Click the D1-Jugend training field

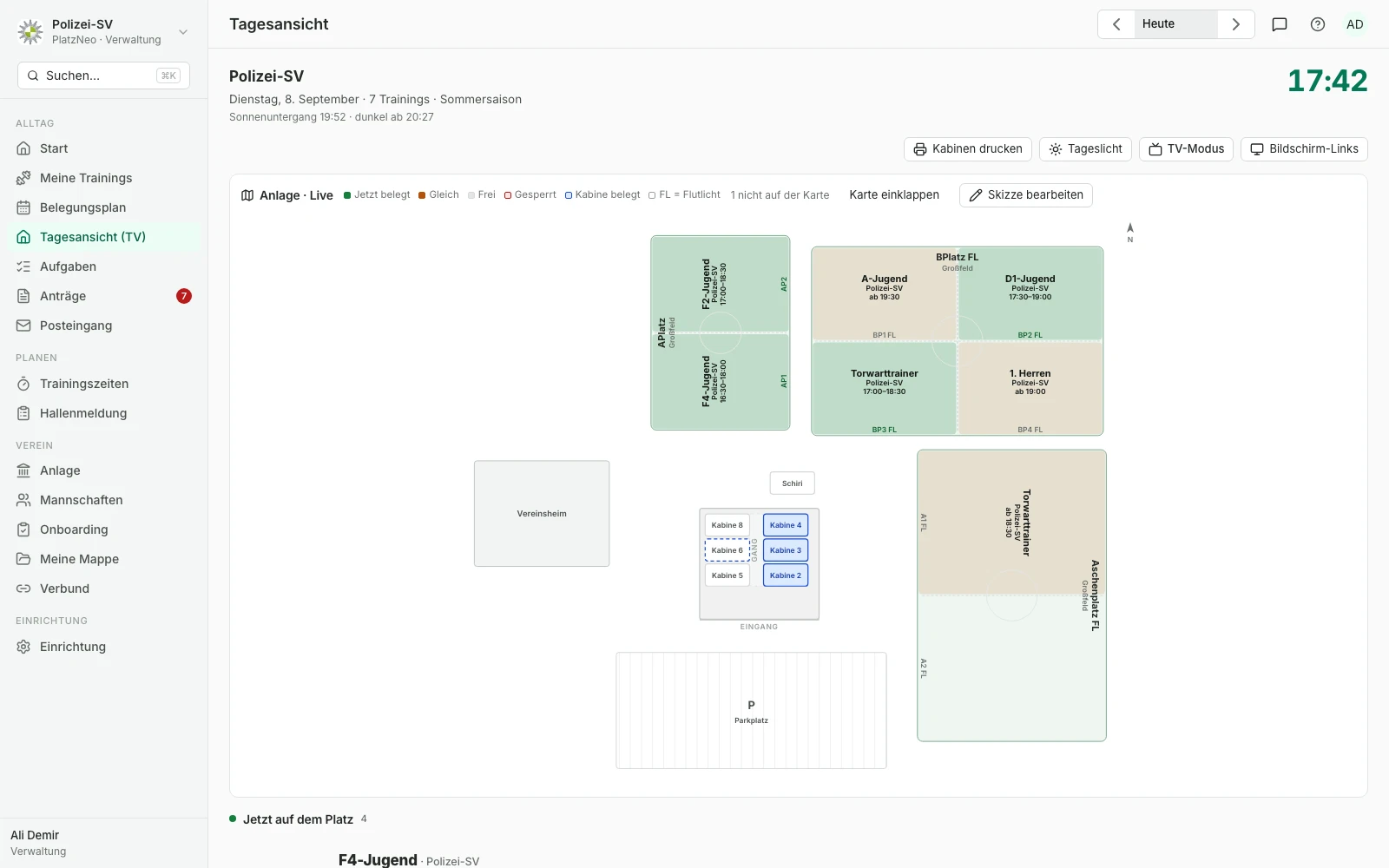[1030, 293]
